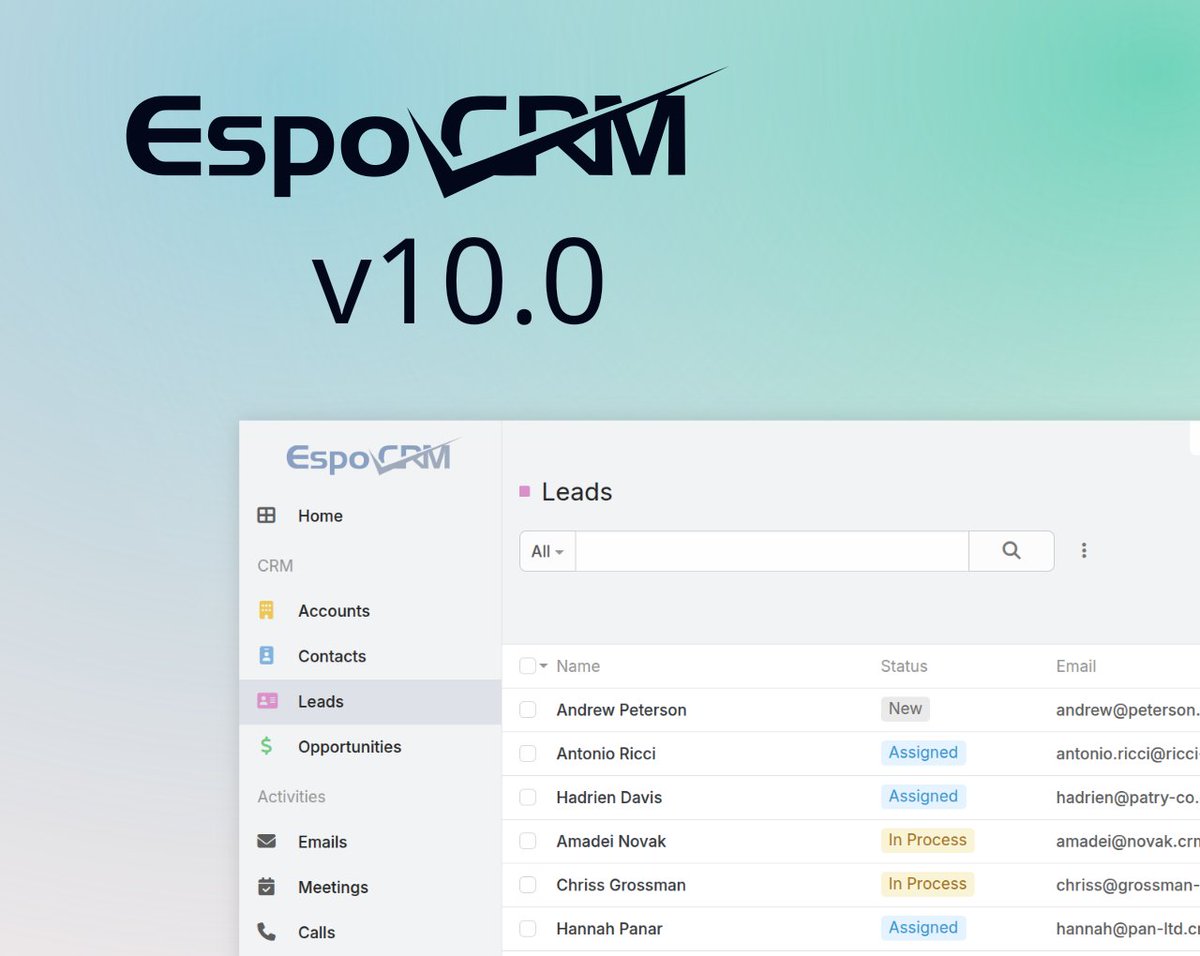The width and height of the screenshot is (1200, 956).
Task: Sort by the Status column header
Action: 904,666
